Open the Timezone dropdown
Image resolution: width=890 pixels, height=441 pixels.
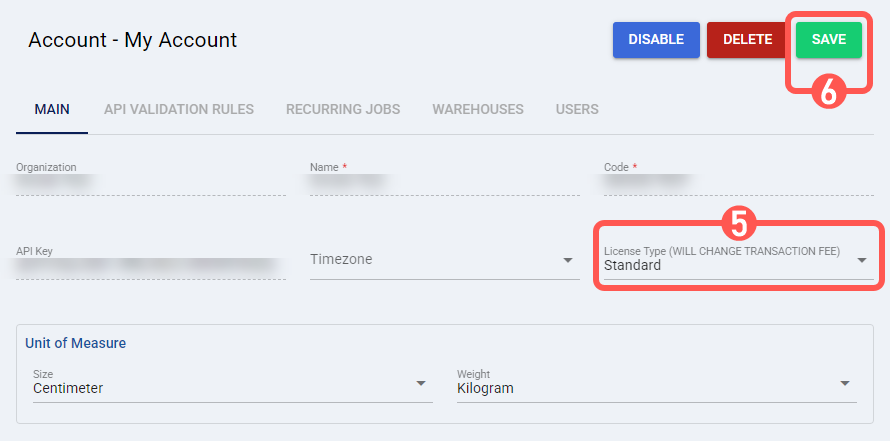click(444, 260)
